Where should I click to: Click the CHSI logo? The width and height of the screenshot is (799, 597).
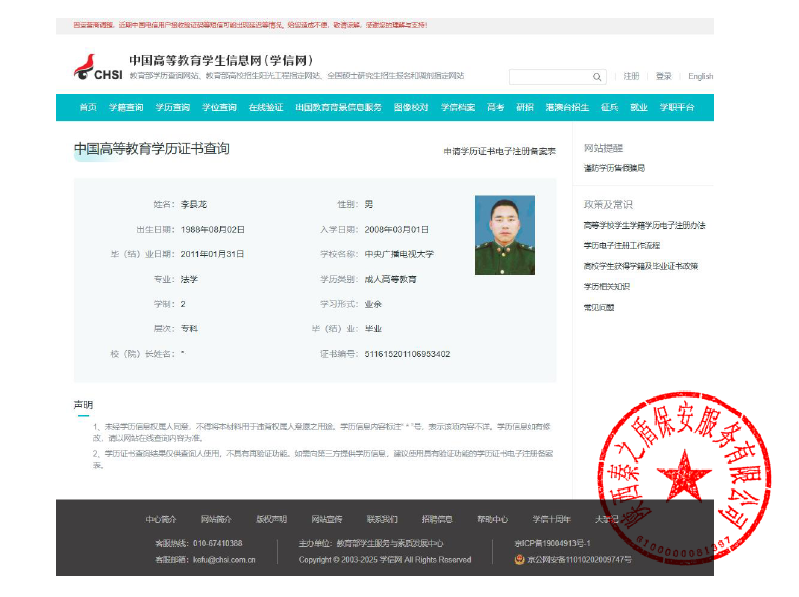pos(98,67)
